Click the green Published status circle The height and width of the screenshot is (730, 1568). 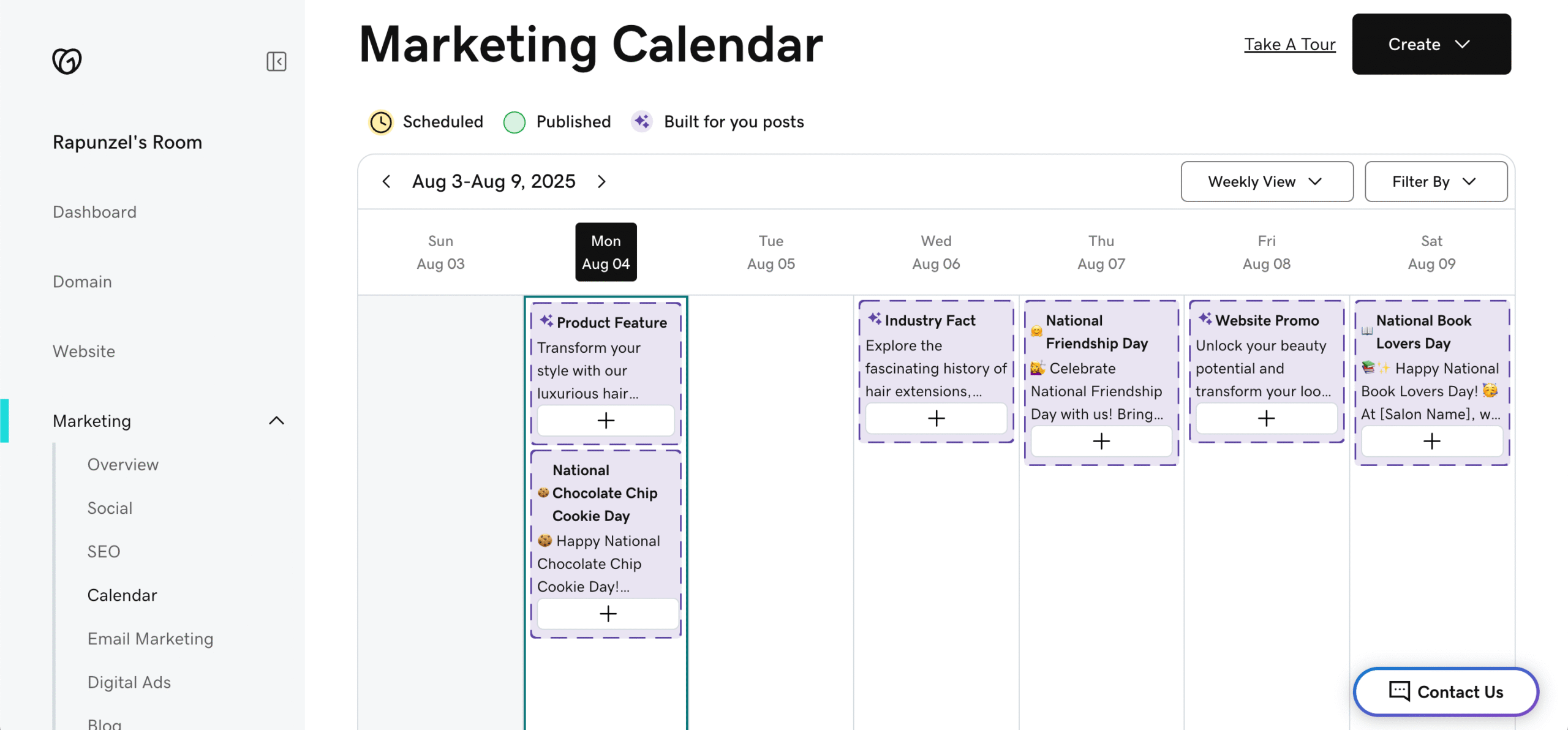pyautogui.click(x=514, y=122)
